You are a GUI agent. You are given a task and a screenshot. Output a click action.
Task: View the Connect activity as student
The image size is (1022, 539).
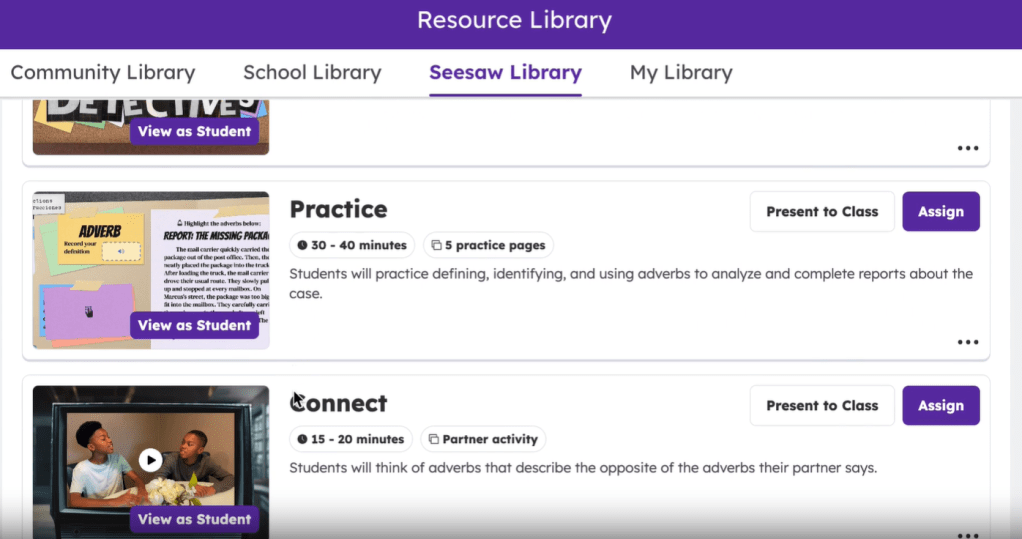click(x=194, y=519)
